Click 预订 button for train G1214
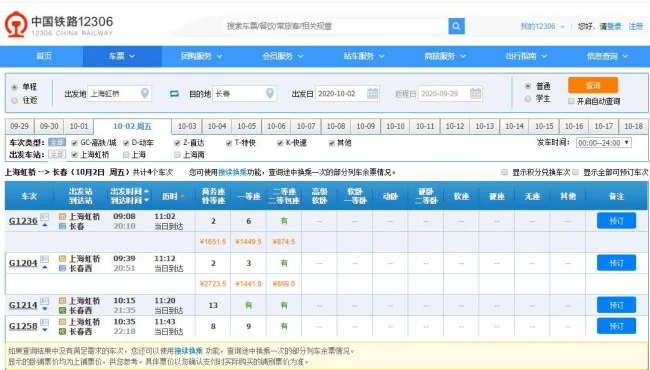650x370 pixels. 616,305
